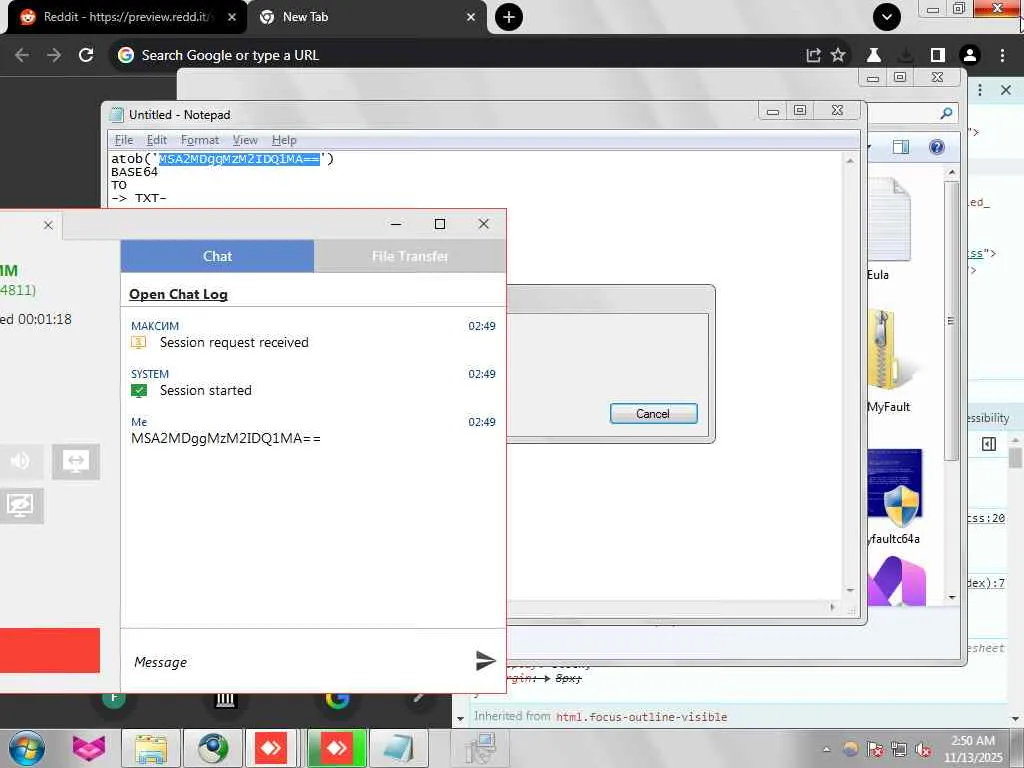Open the Notepad File menu
This screenshot has height=768, width=1024.
point(123,140)
